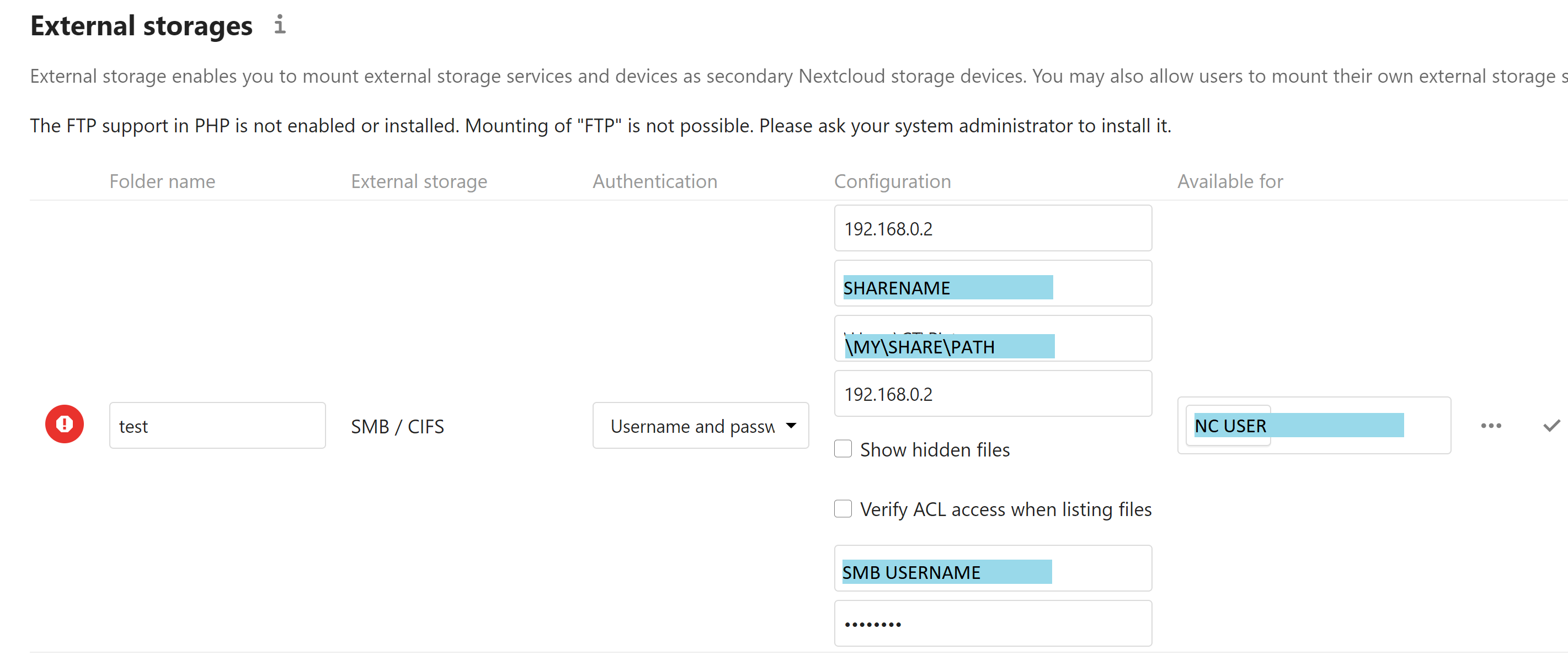The width and height of the screenshot is (1568, 655).
Task: Click the Configuration column header
Action: (892, 181)
